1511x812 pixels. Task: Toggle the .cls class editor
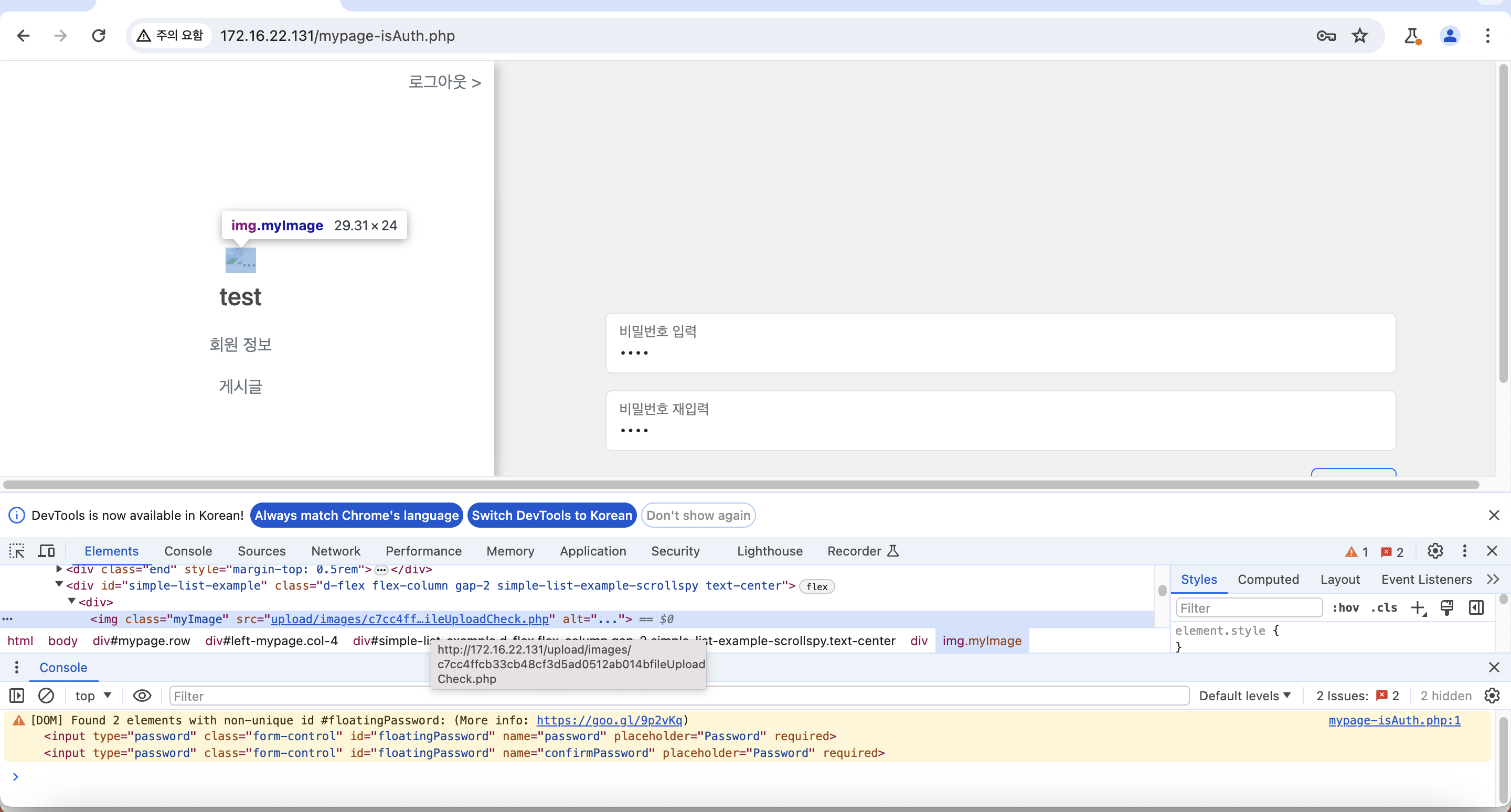click(x=1384, y=608)
